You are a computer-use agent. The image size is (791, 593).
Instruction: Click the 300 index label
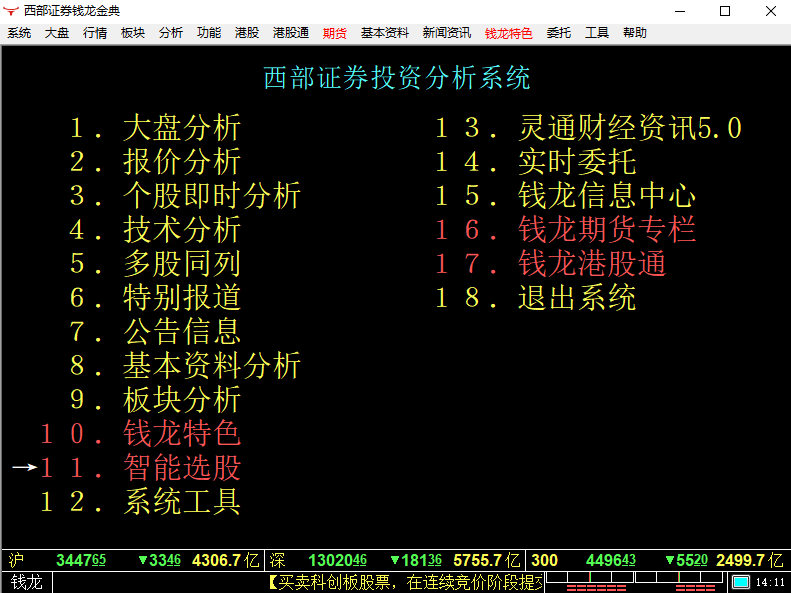[544, 560]
